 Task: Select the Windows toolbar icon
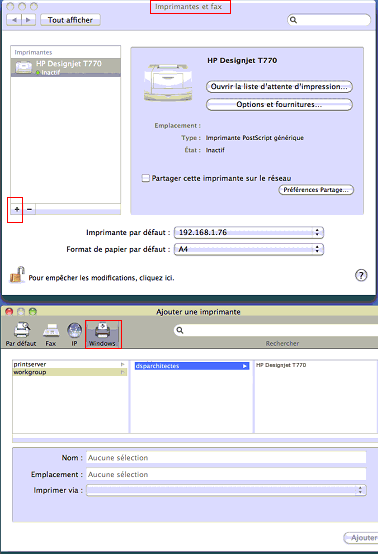[x=102, y=334]
